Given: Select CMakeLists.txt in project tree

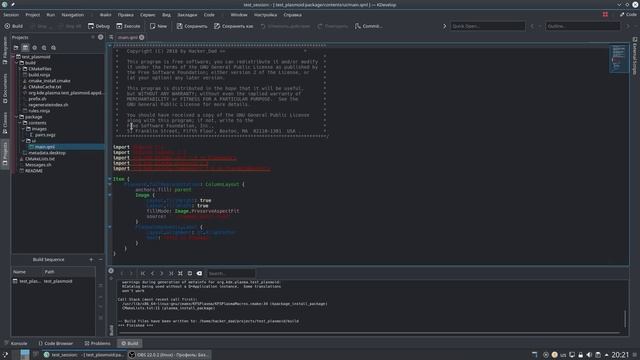Looking at the screenshot, I should tap(40, 159).
